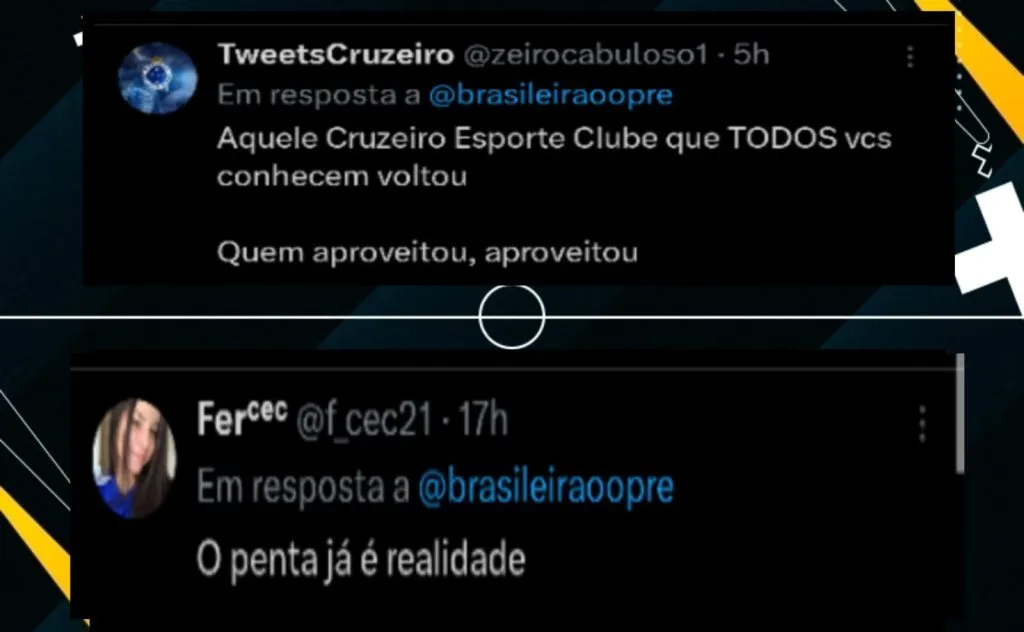Open TweetsCruzeiro profile avatar
This screenshot has width=1024, height=632.
pyautogui.click(x=157, y=78)
